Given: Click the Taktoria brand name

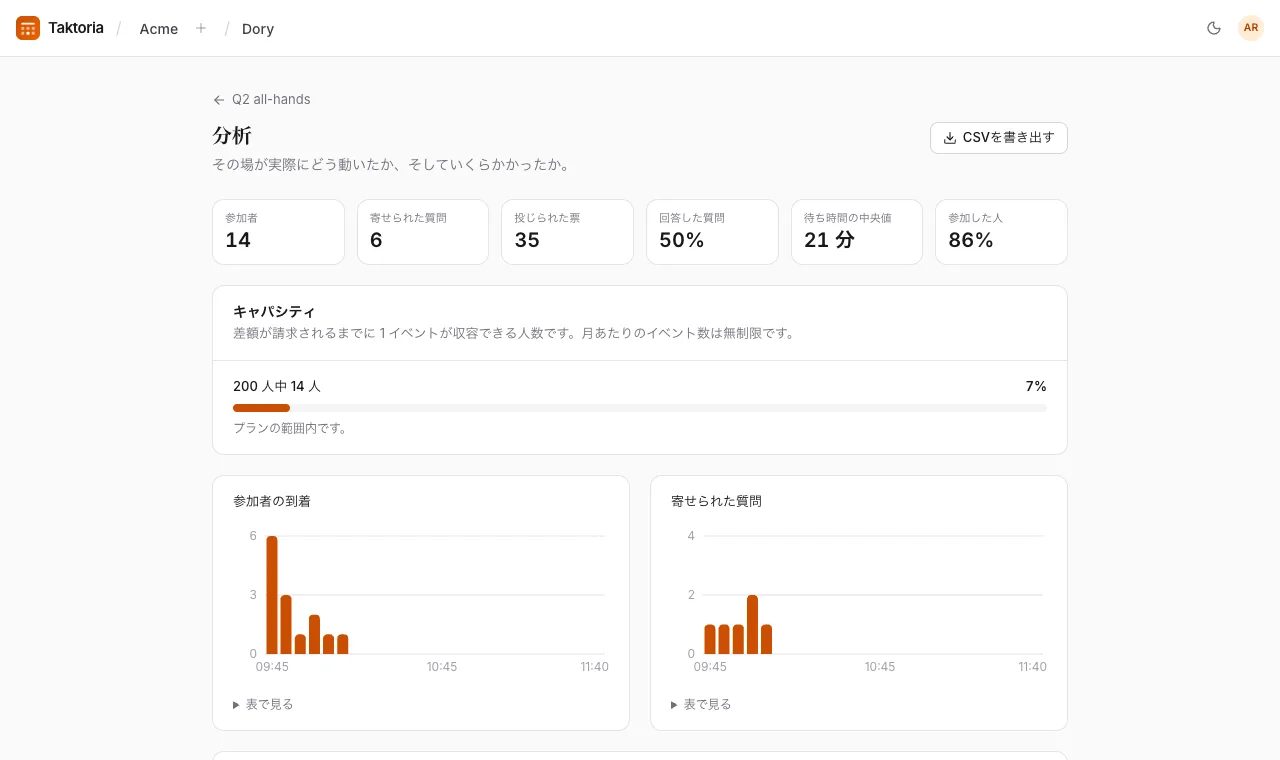Looking at the screenshot, I should (76, 28).
